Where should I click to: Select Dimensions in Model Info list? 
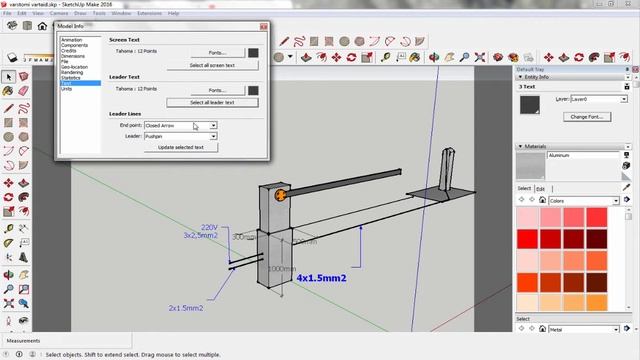tap(73, 56)
